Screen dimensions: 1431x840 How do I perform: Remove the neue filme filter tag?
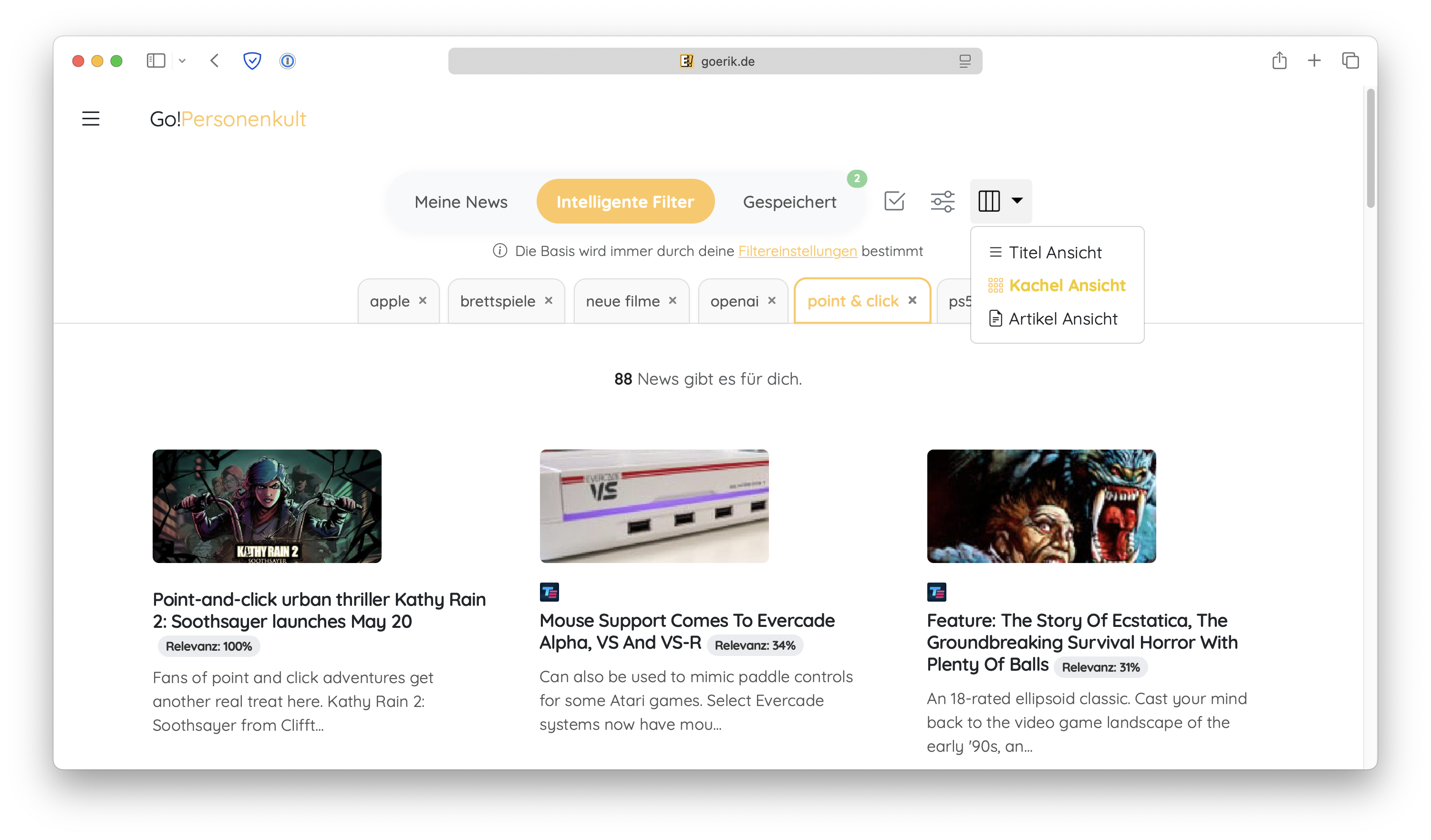point(673,300)
